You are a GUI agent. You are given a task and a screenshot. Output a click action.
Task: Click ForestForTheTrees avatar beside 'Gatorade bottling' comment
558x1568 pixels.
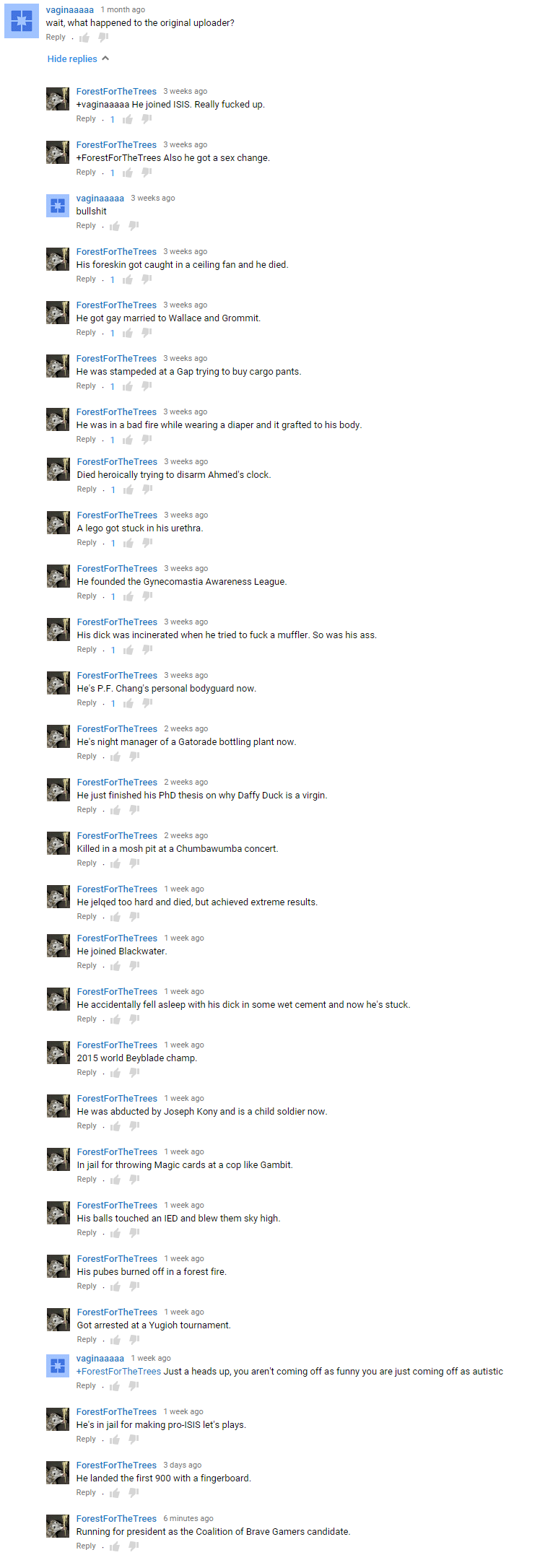tap(58, 737)
